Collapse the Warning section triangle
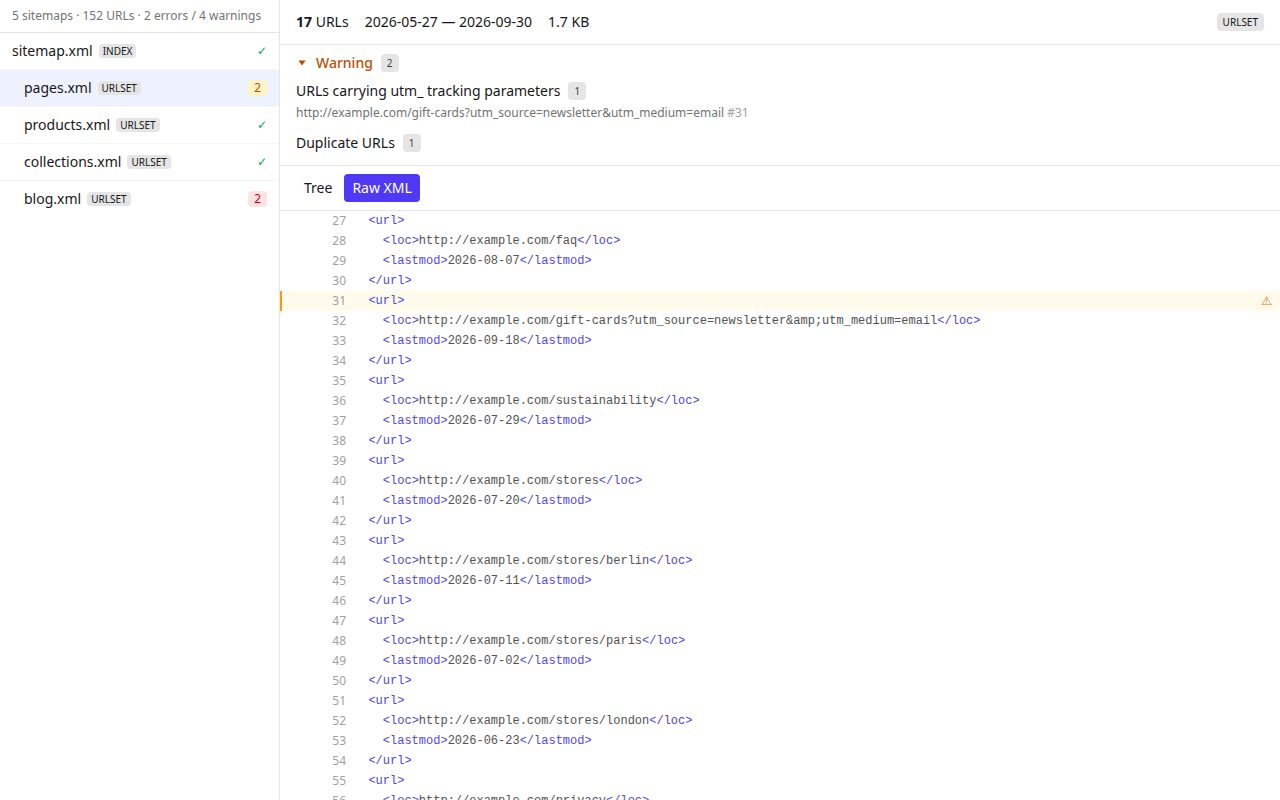1280x800 pixels. (302, 63)
